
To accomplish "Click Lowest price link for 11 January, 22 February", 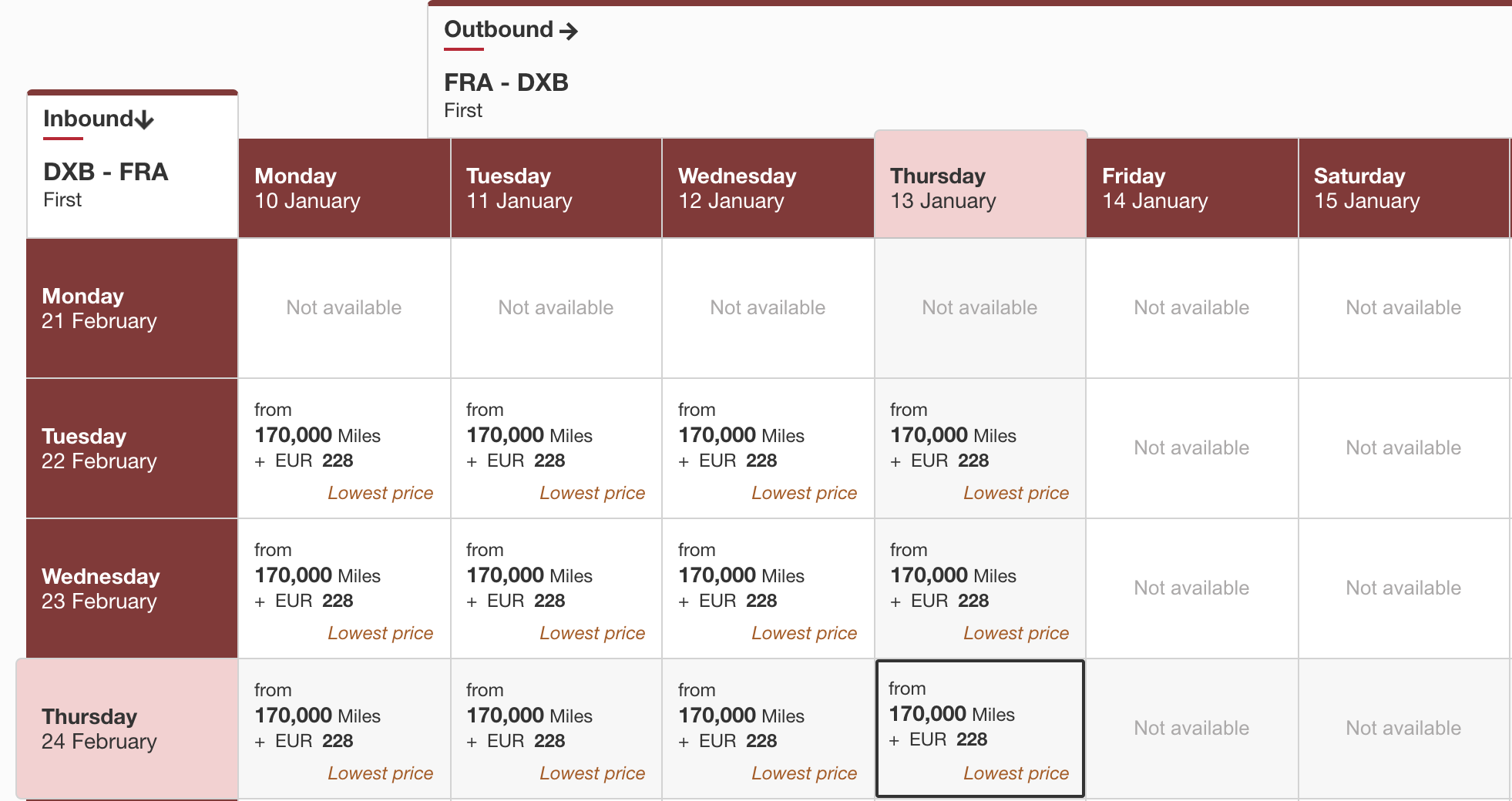I will tap(592, 493).
